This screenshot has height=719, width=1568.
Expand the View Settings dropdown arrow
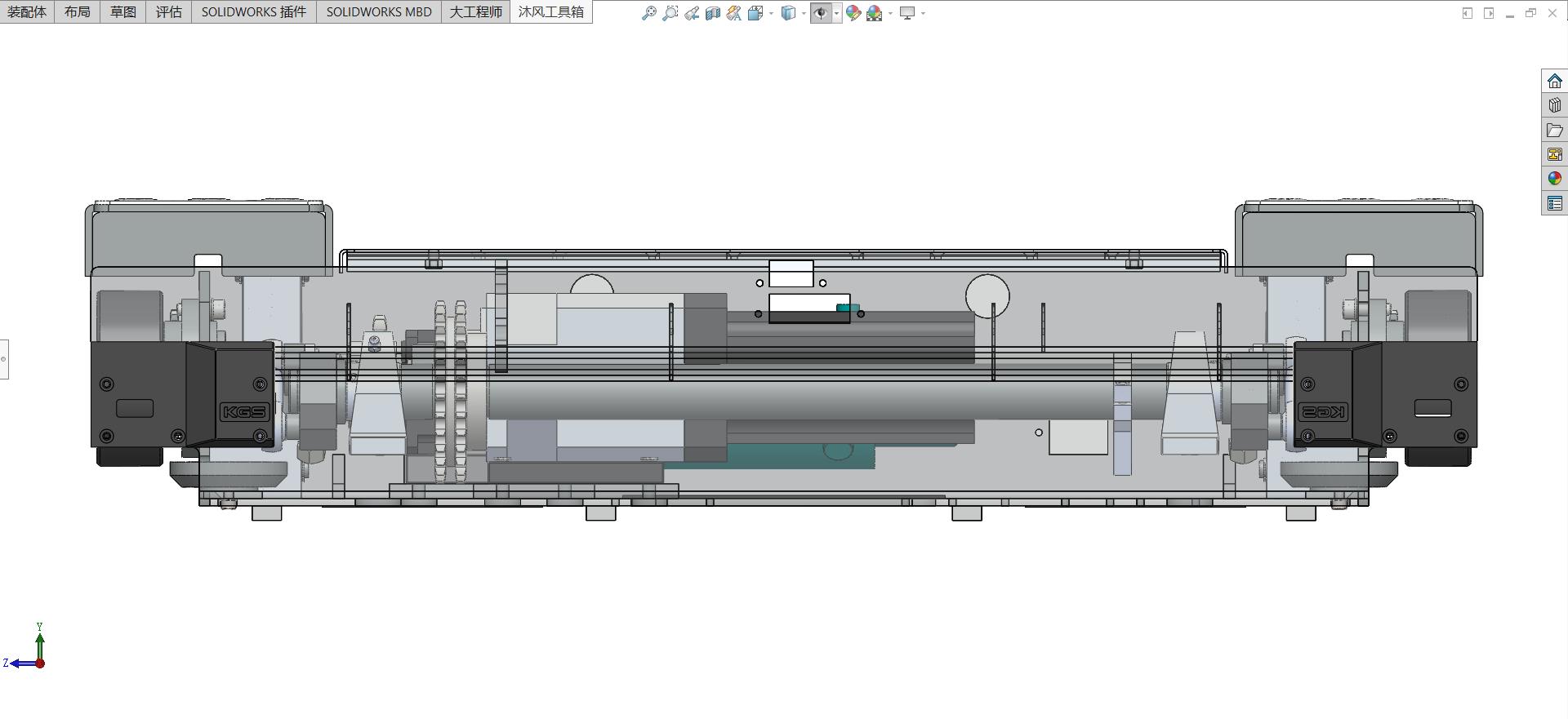click(923, 14)
